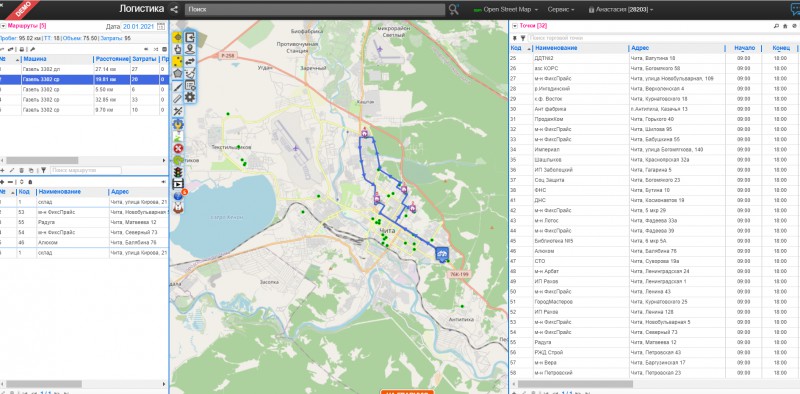Select route stop Алюком, Балябина 76
800x394 pixels.
[84, 242]
